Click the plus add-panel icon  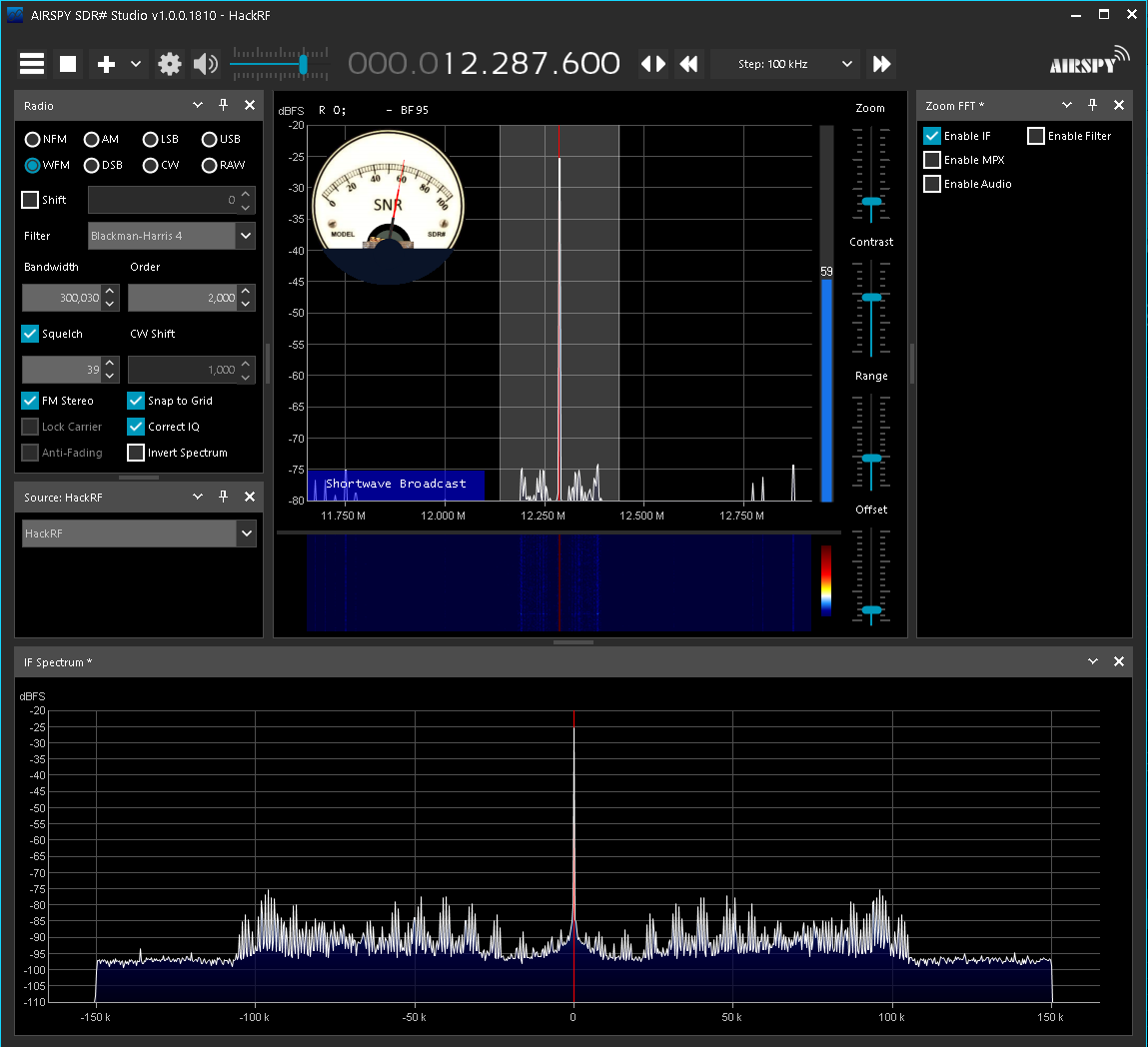pos(106,64)
